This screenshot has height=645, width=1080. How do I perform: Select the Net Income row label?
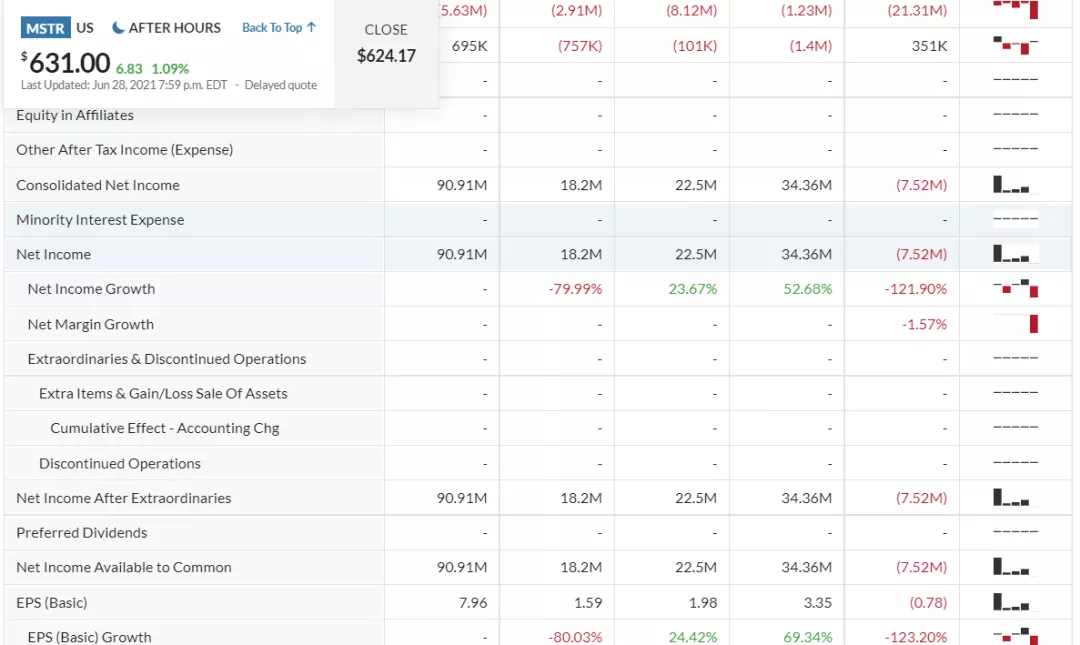click(53, 254)
